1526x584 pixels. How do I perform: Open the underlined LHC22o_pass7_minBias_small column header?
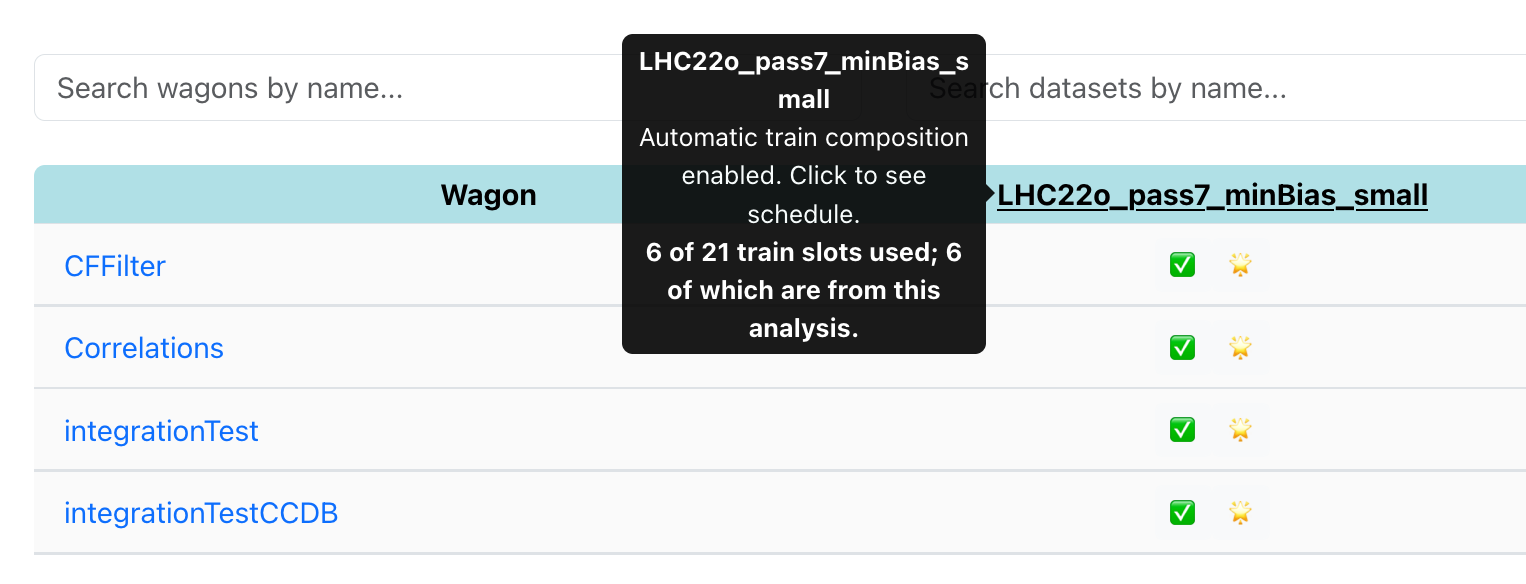click(x=1212, y=195)
